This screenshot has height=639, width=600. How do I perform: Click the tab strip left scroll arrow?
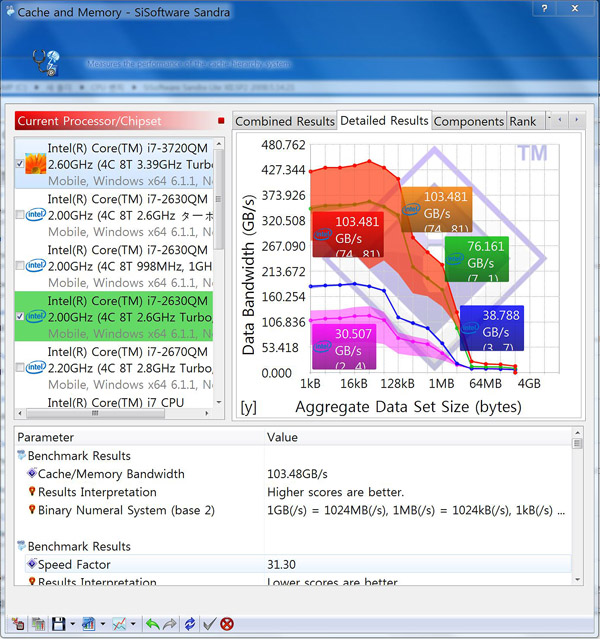[x=560, y=120]
